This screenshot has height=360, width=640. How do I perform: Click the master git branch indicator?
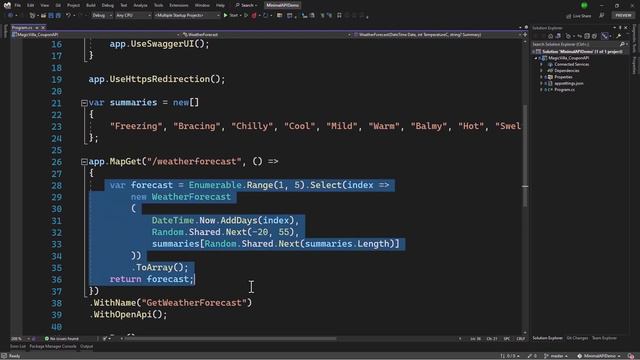tap(556, 356)
